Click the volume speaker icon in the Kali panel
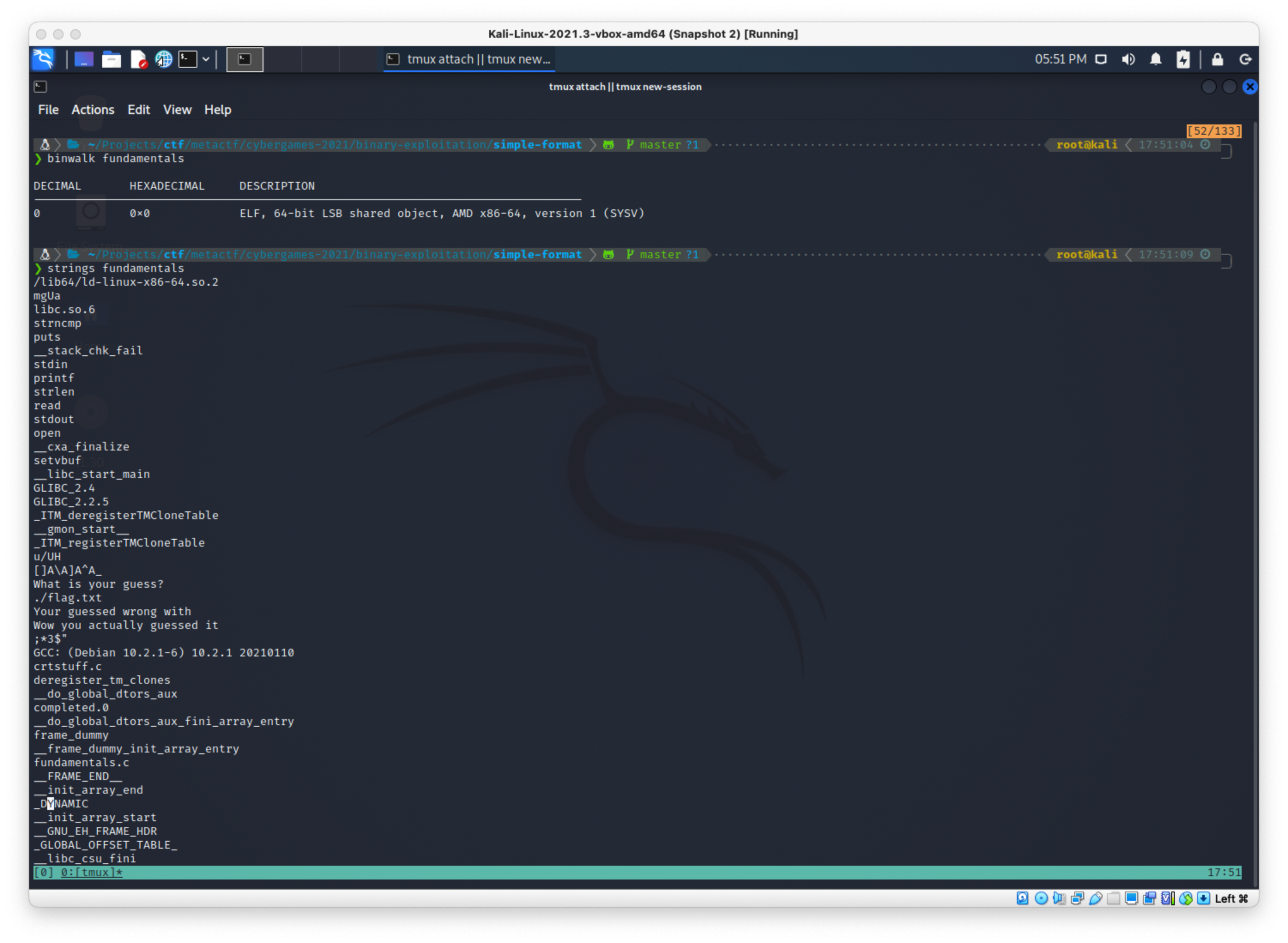Screen dimensions: 1288x943 click(1128, 59)
